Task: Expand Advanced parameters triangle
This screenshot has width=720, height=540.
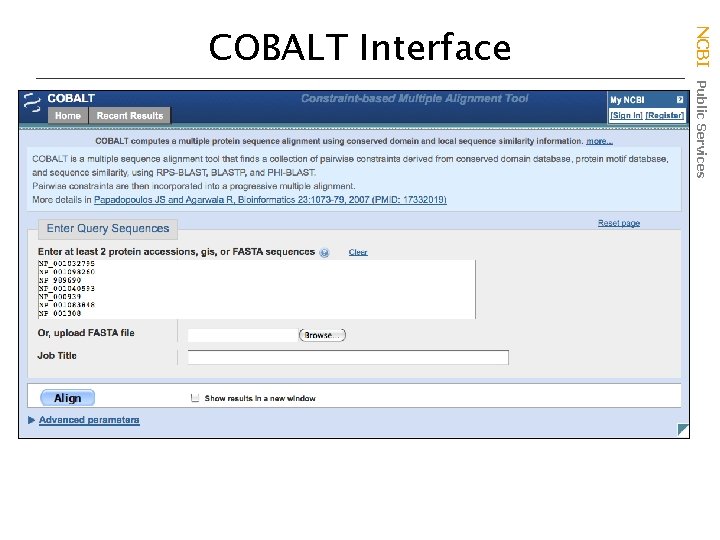Action: pos(31,420)
